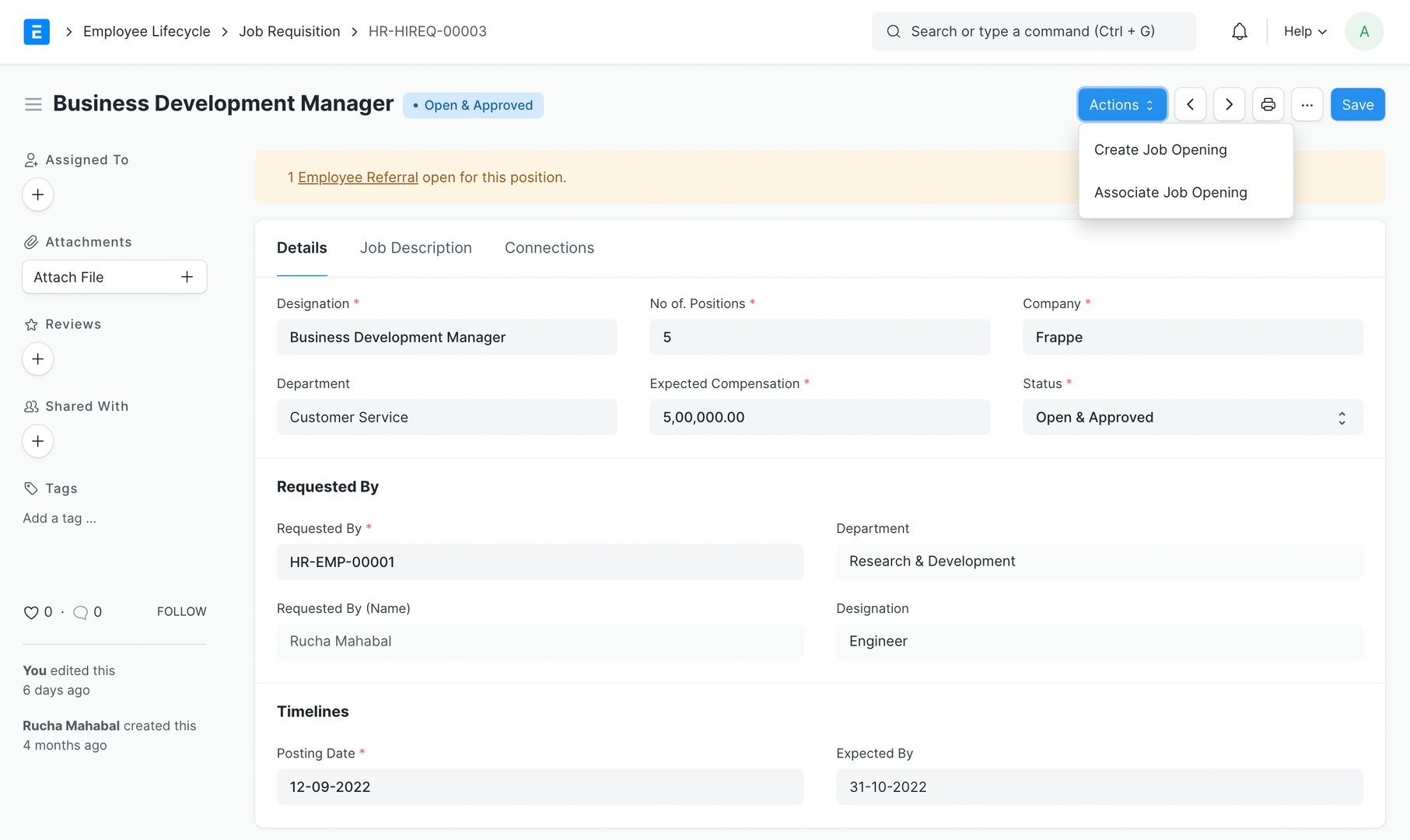Click the Expected Compensation field

(819, 418)
